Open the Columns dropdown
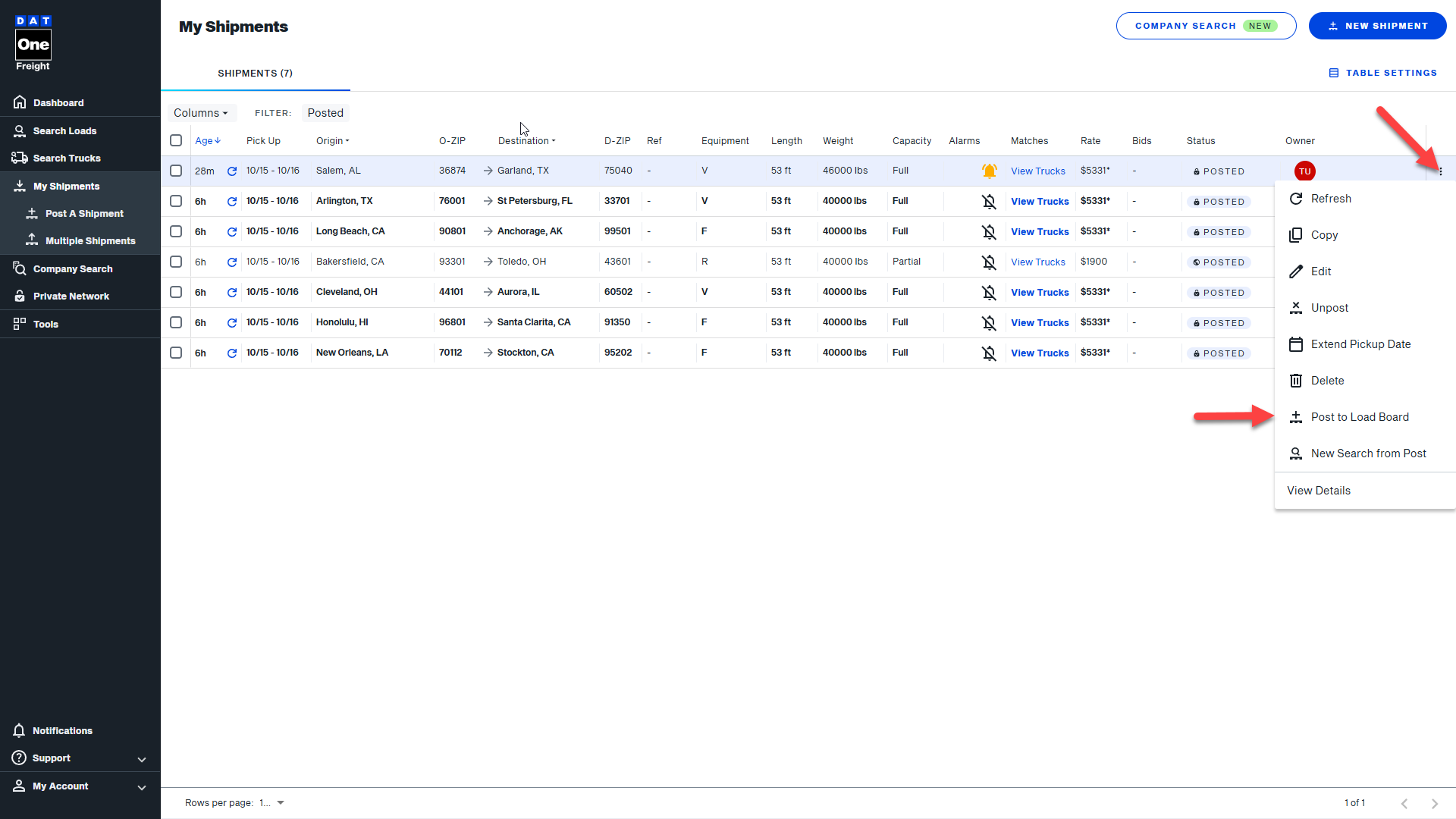The width and height of the screenshot is (1456, 819). pos(201,113)
